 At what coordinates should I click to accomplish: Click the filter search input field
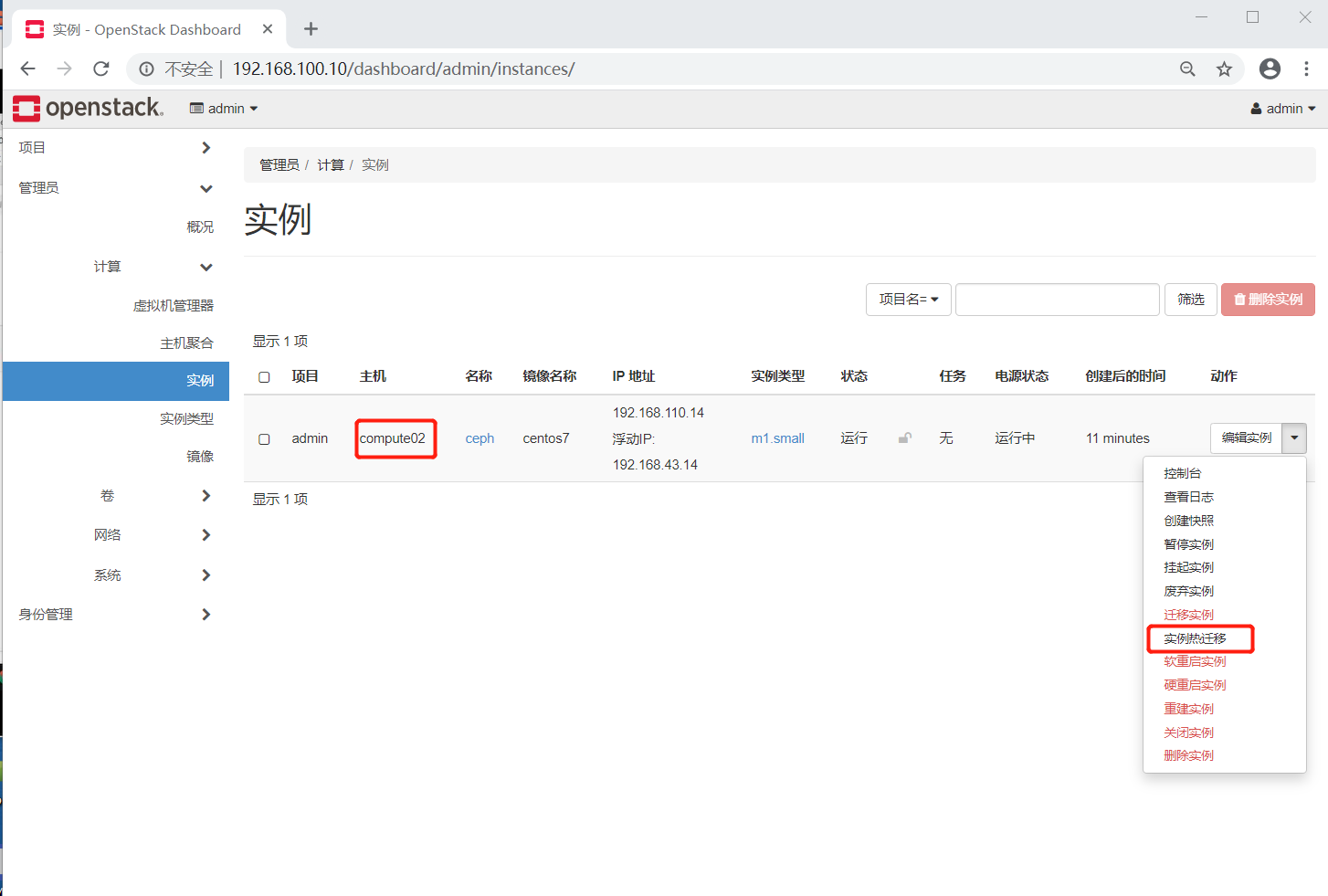click(x=1057, y=299)
